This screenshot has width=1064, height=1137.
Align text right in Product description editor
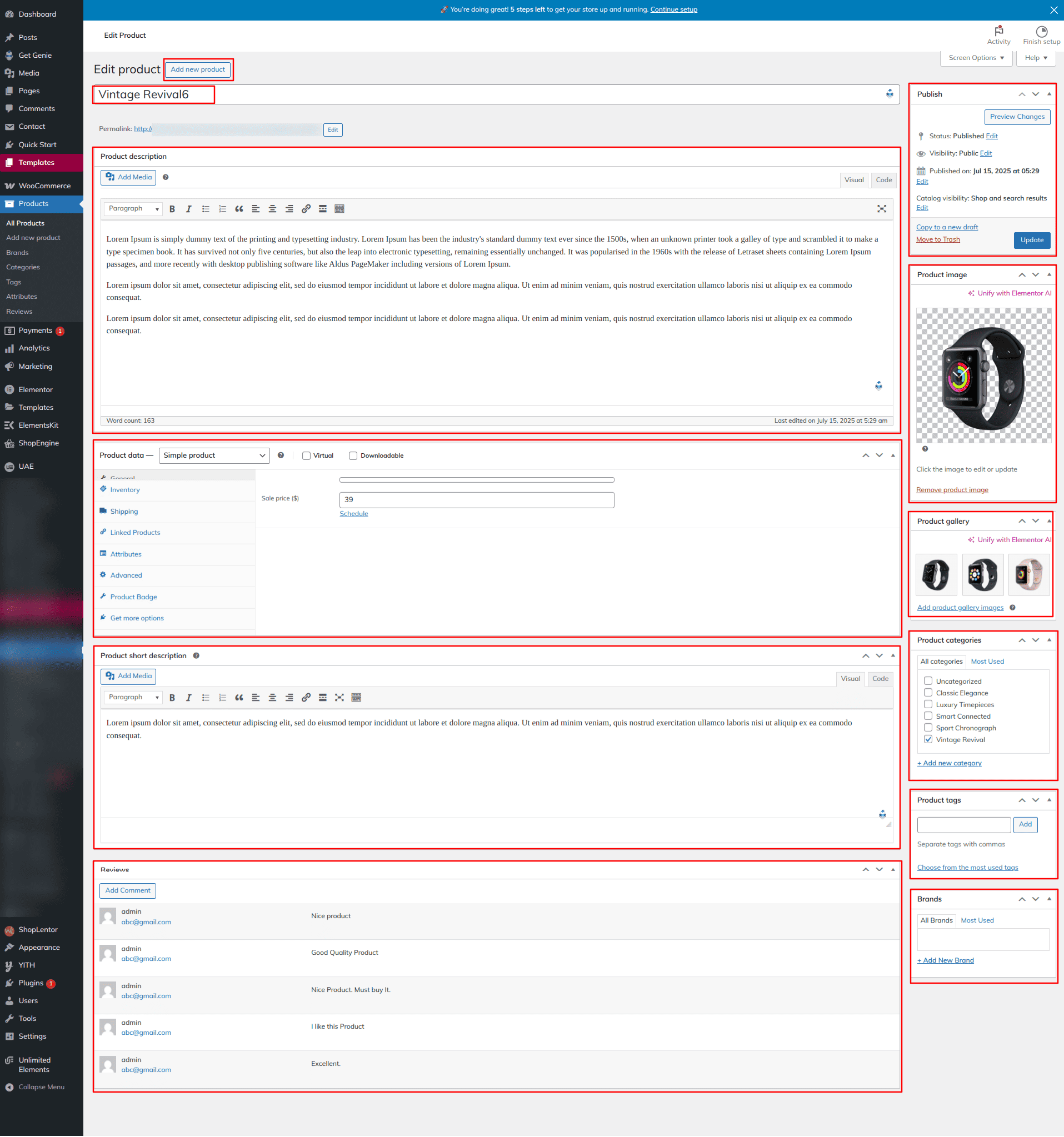point(289,209)
